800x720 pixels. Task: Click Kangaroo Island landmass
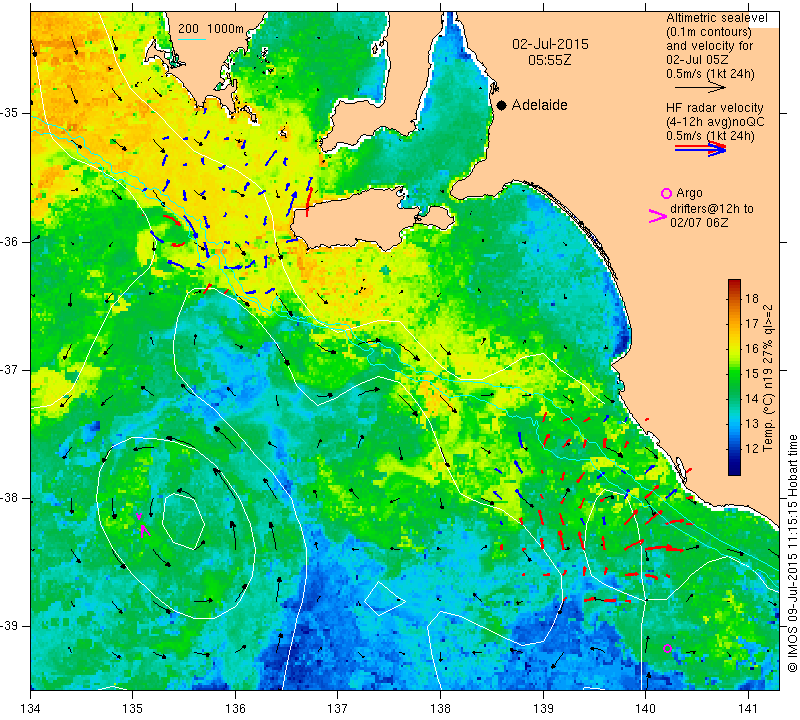pyautogui.click(x=357, y=218)
